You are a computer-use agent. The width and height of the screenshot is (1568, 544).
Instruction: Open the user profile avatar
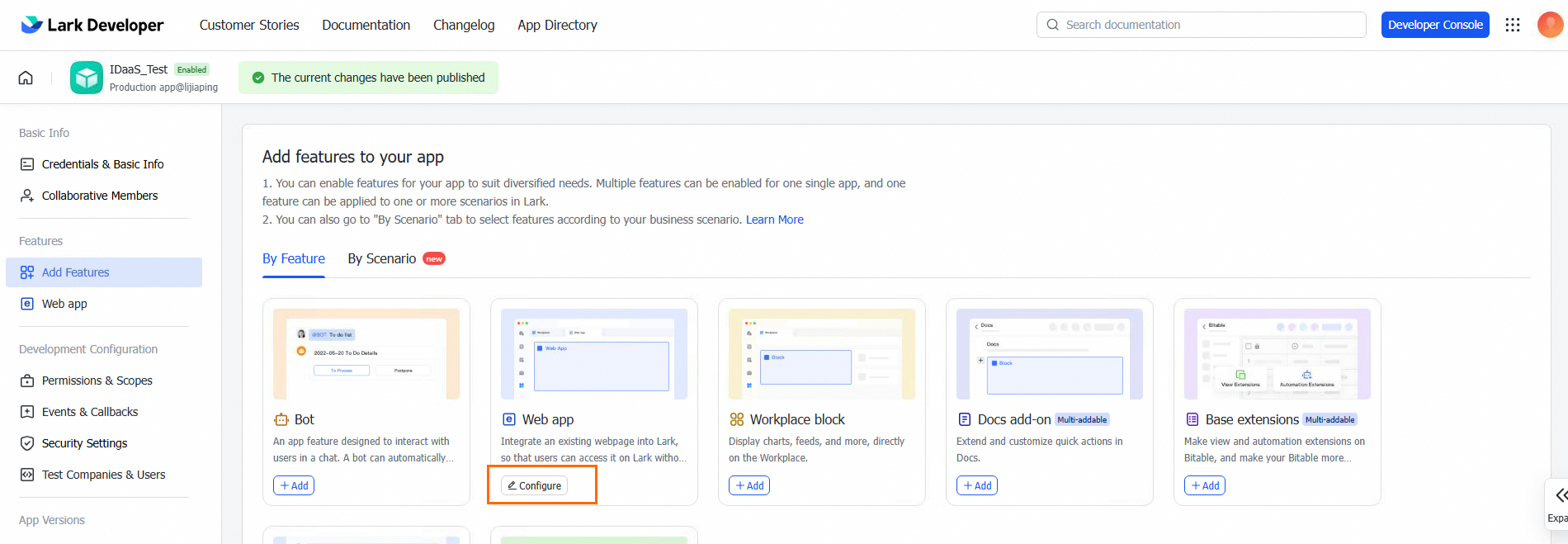pos(1550,25)
